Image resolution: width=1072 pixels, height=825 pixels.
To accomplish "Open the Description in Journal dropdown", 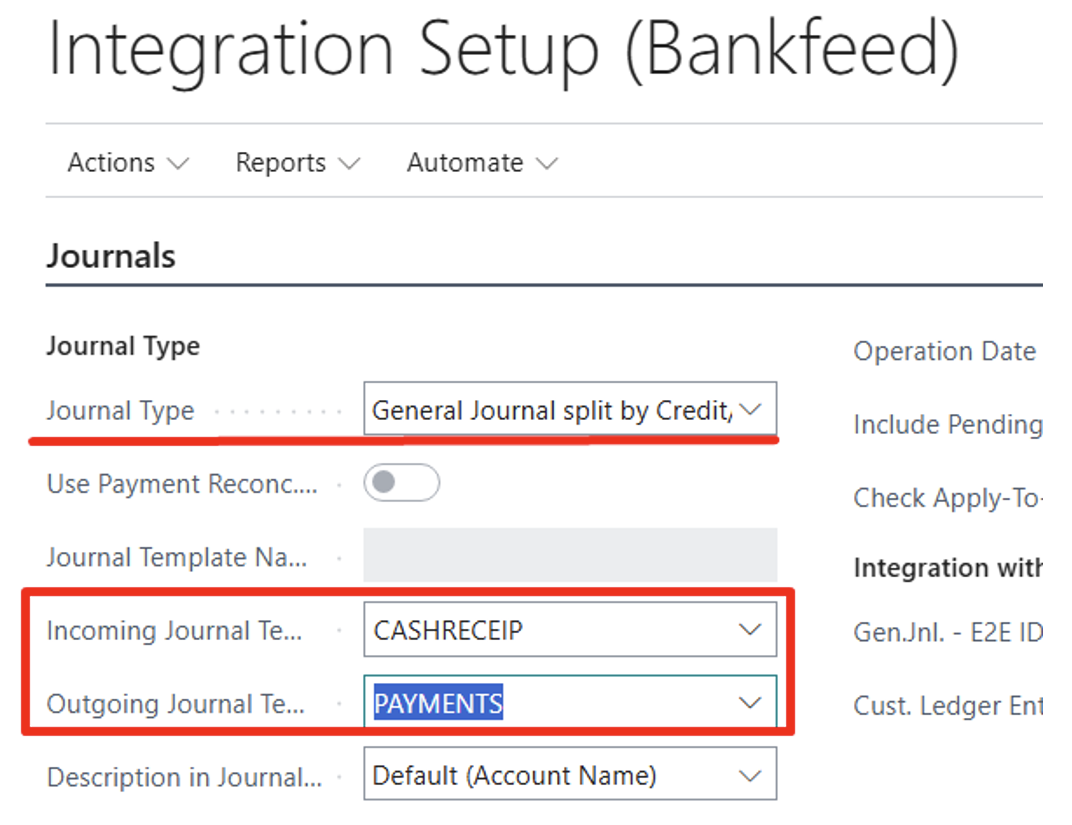I will [x=570, y=774].
